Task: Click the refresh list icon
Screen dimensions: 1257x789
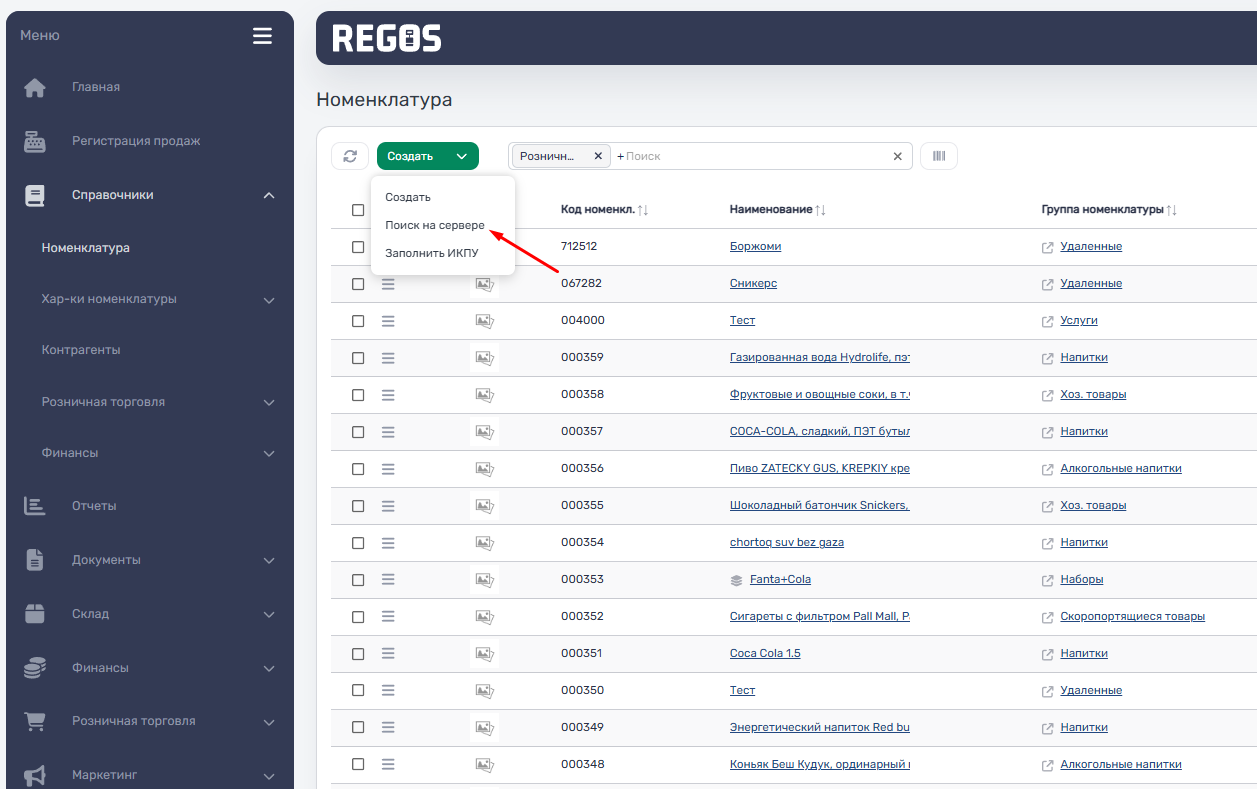Action: 349,156
